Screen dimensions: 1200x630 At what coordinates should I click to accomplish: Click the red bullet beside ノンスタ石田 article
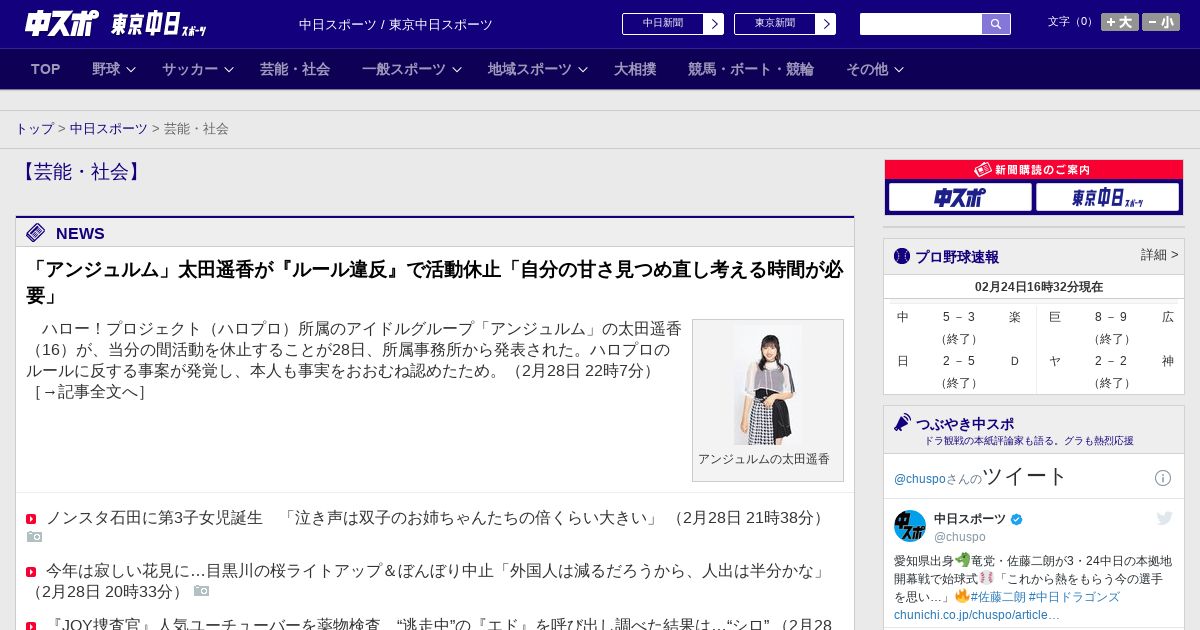coord(31,519)
